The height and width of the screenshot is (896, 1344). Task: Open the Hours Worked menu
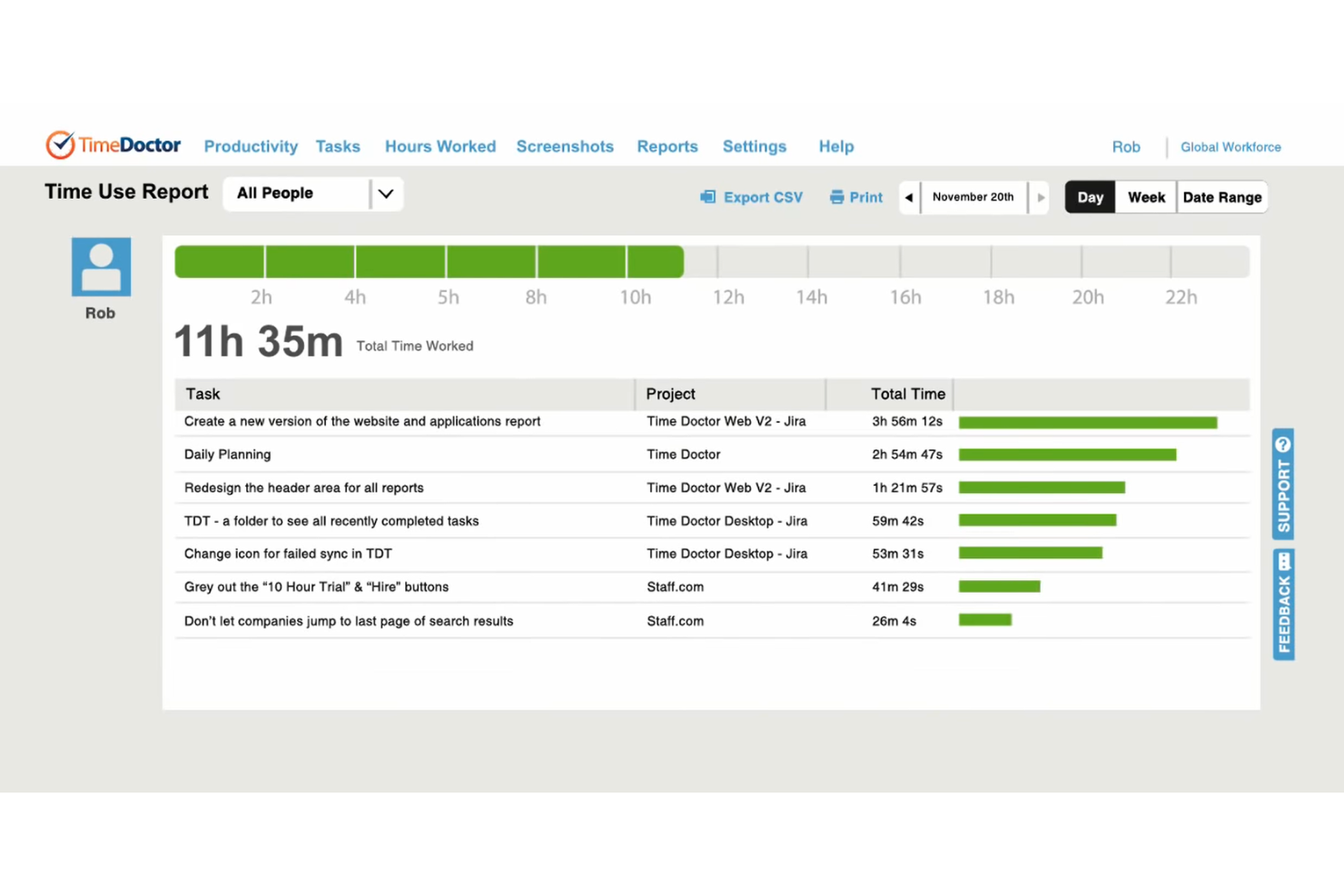[x=440, y=146]
